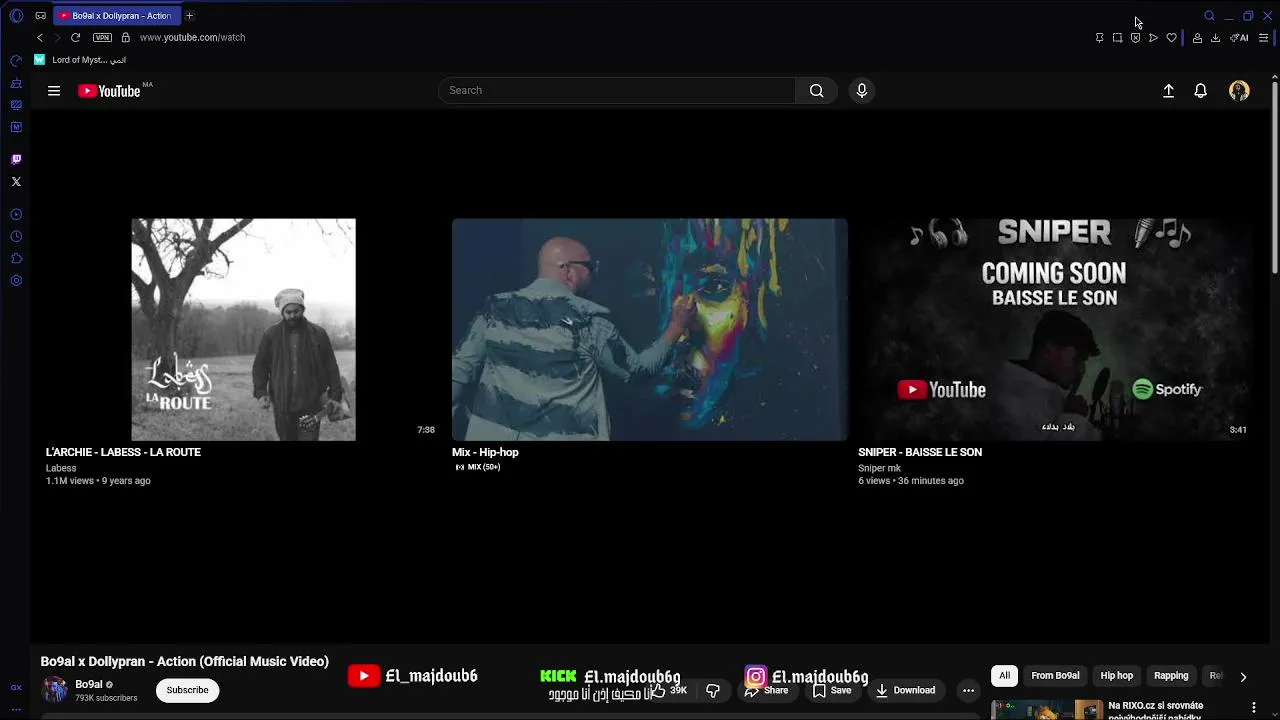Screen dimensions: 1280x720
Task: Open the Labess La Route thumbnail
Action: click(243, 329)
